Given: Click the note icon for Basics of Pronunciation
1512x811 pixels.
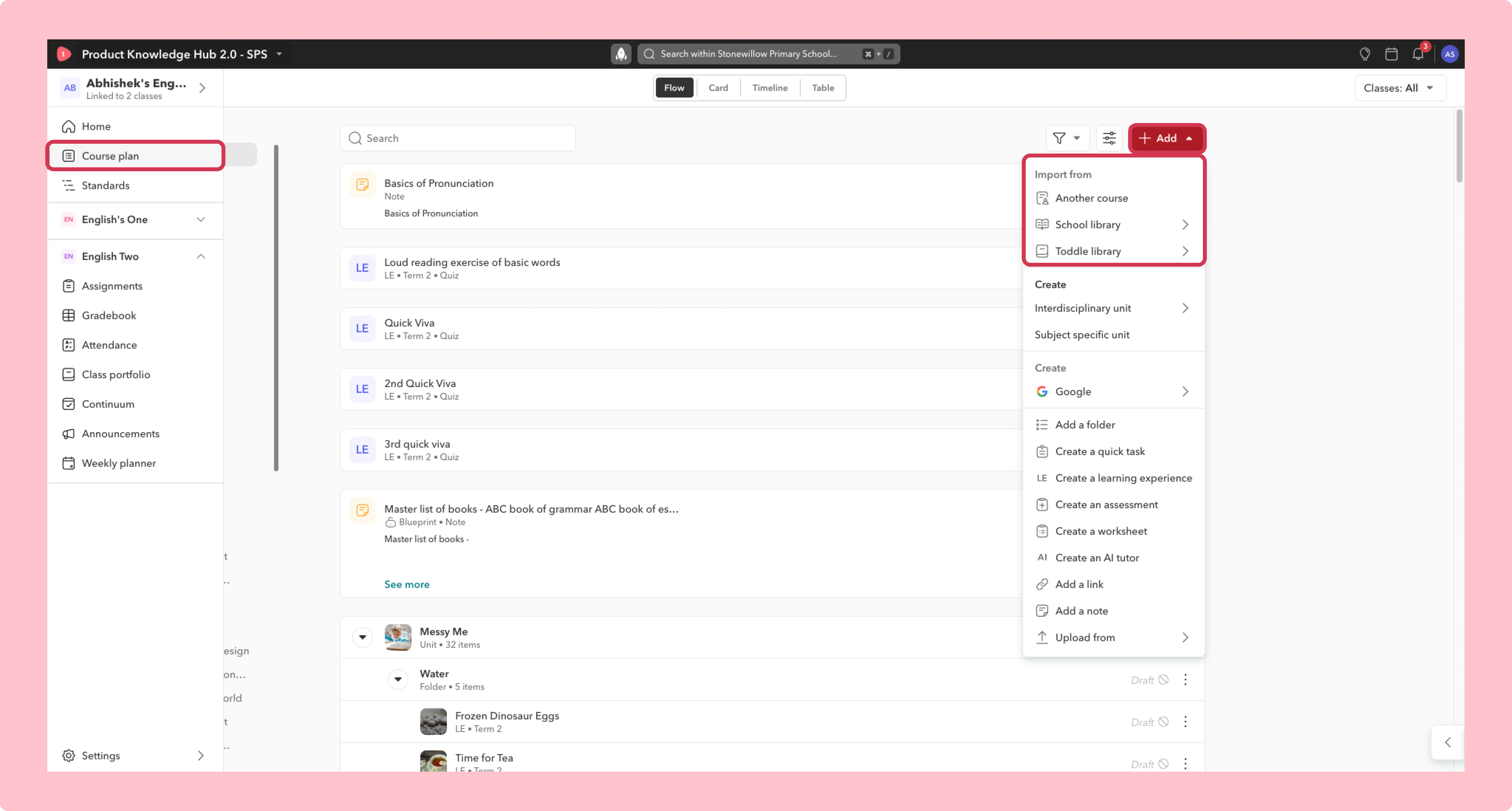Looking at the screenshot, I should 362,185.
